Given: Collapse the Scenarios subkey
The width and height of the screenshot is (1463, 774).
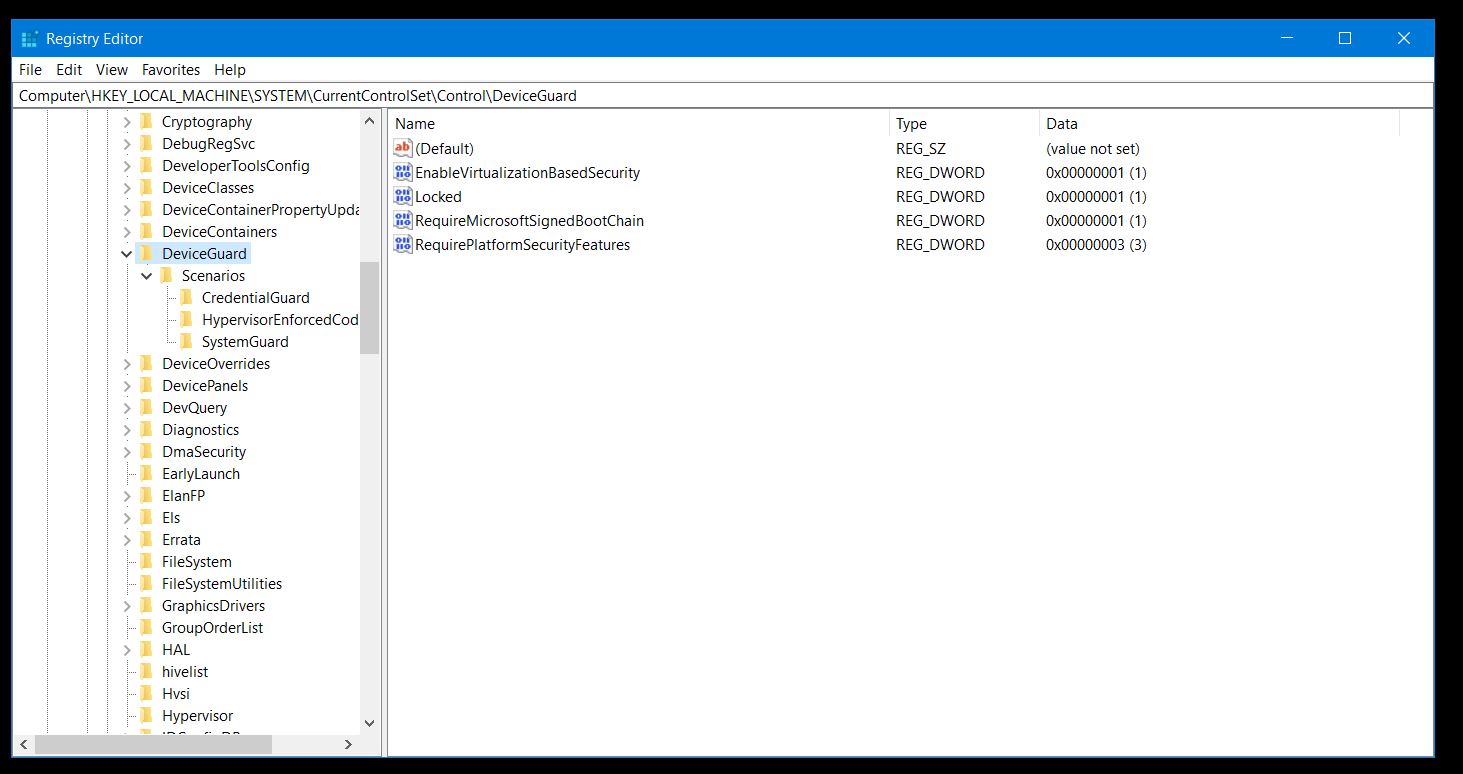Looking at the screenshot, I should (147, 276).
